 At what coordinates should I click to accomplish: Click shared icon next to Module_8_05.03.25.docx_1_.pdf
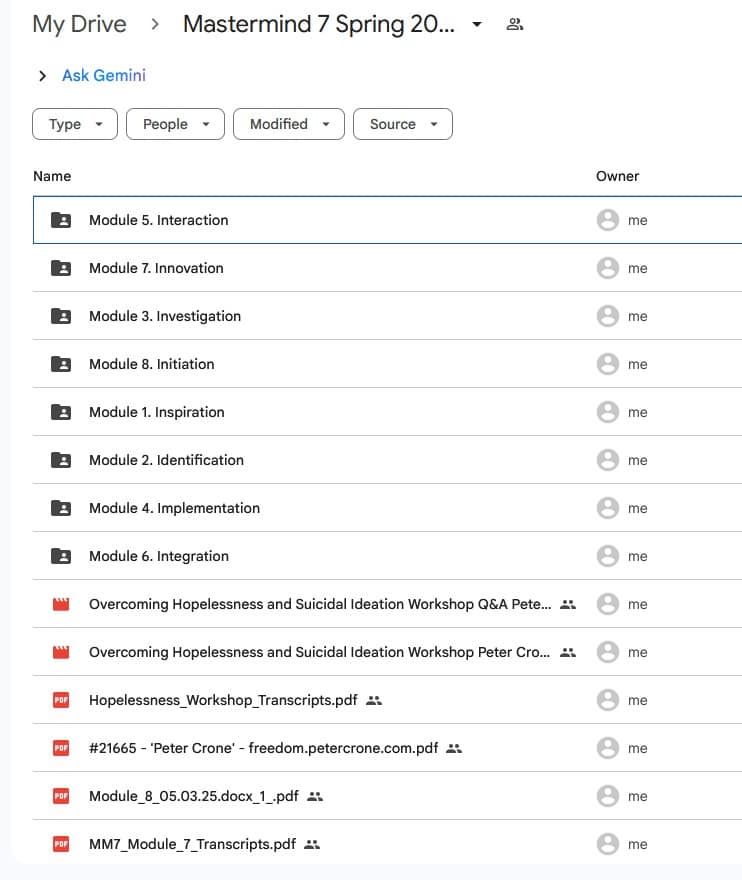click(315, 796)
